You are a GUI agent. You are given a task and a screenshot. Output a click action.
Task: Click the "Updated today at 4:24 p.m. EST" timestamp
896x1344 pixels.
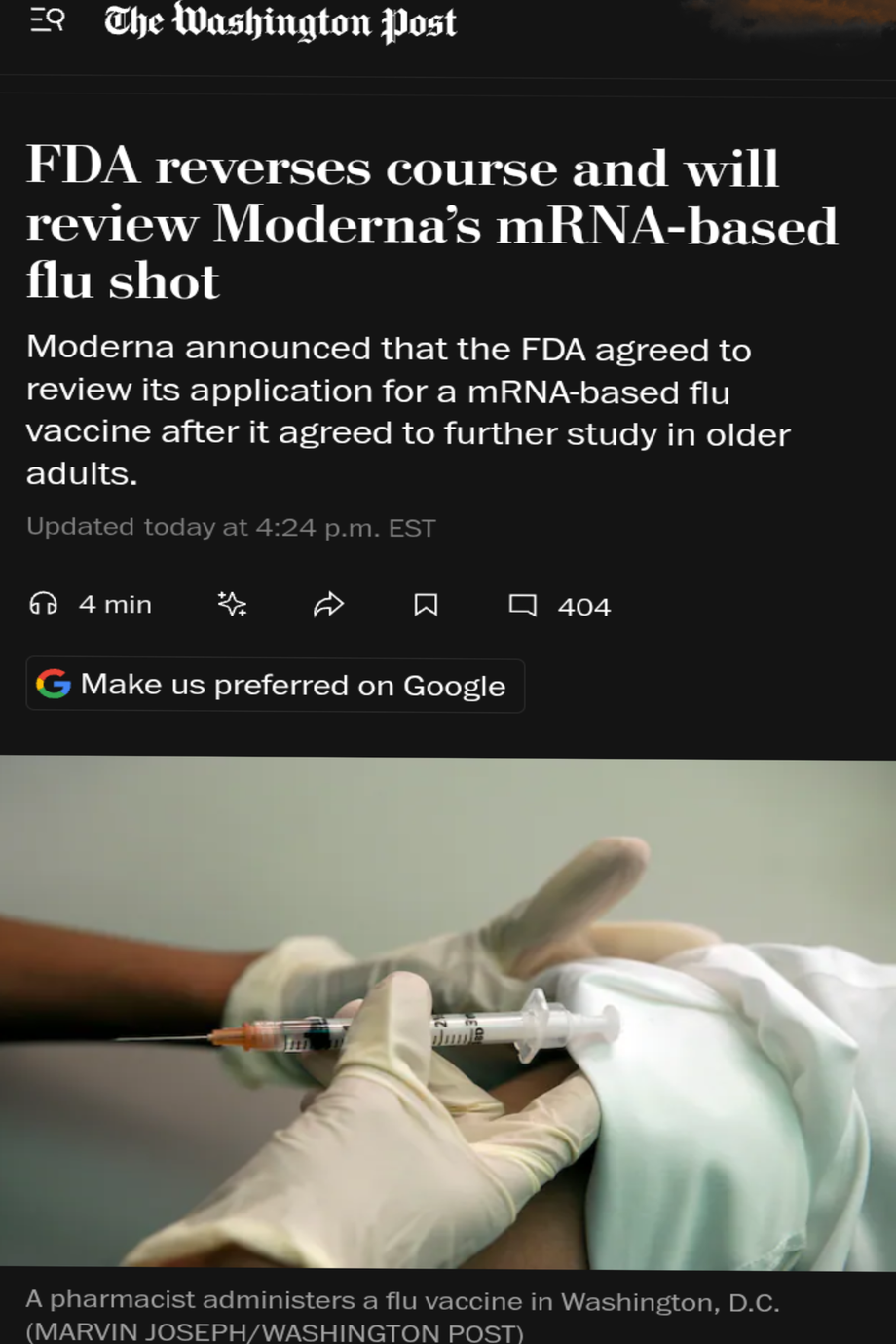tap(231, 527)
